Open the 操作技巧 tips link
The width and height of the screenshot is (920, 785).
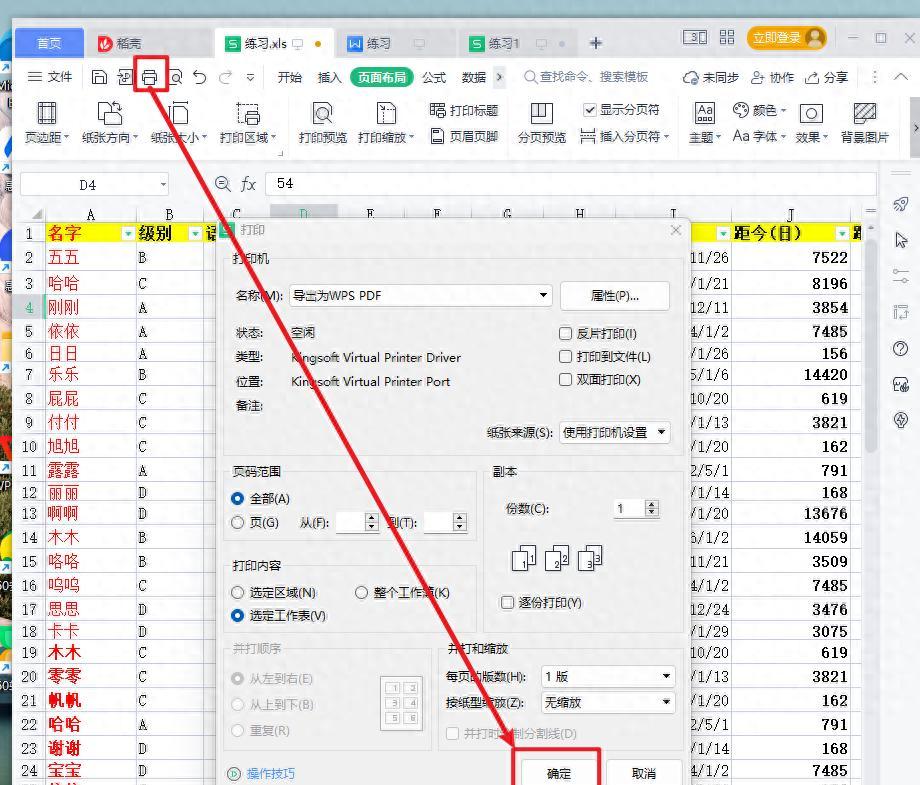pyautogui.click(x=270, y=774)
